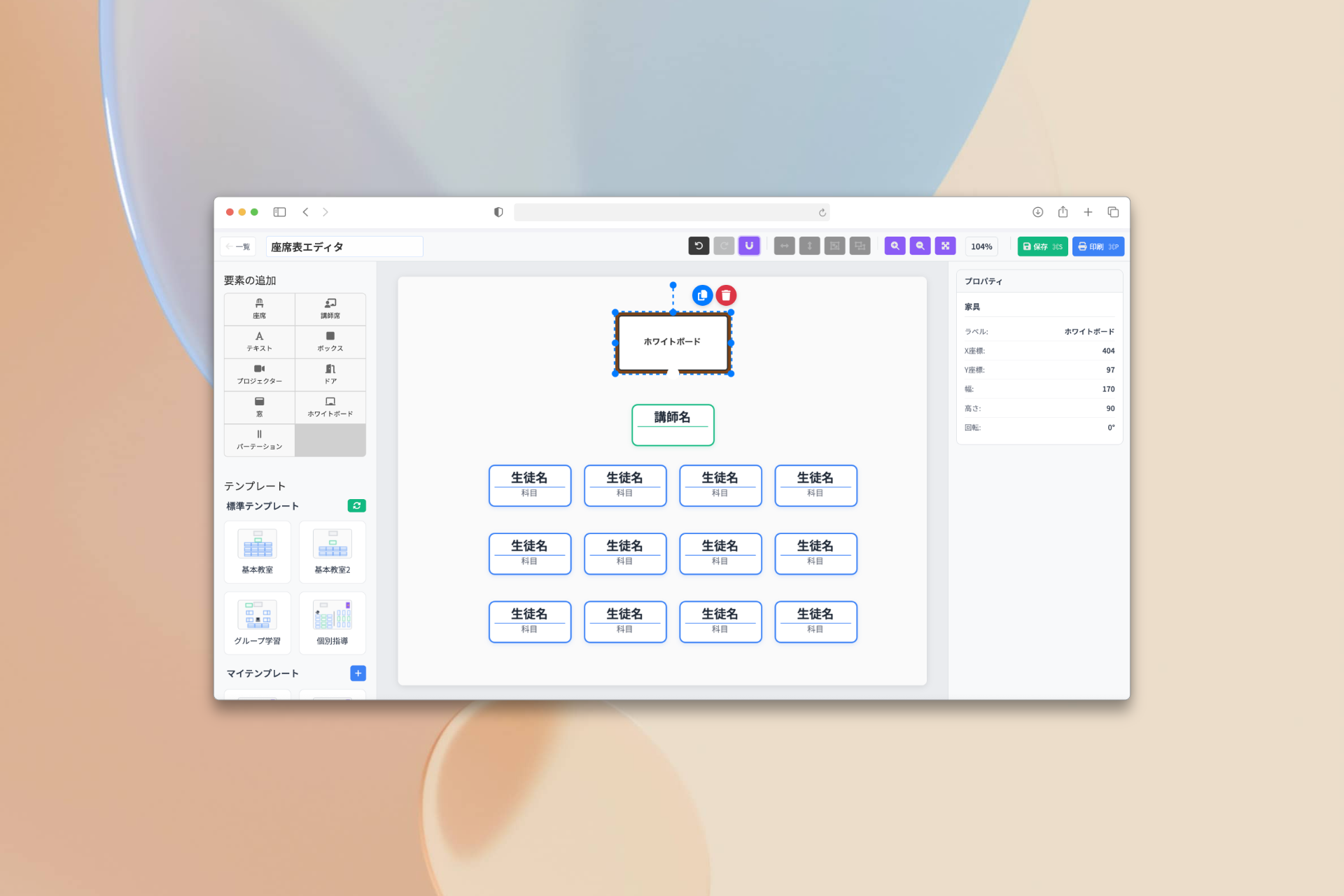Refresh standard templates with the green button
Viewport: 1344px width, 896px height.
(x=356, y=505)
